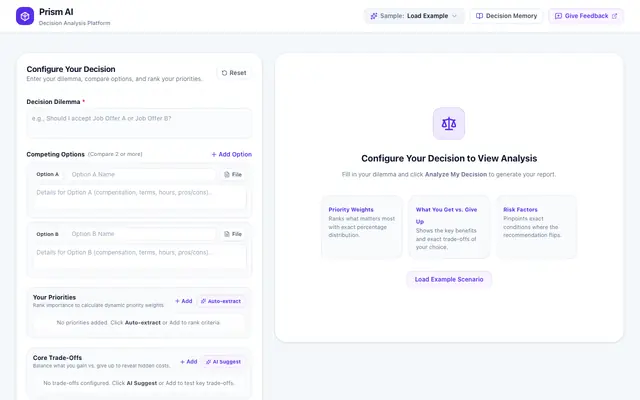Click the Configure Your Decision heading
Screen dimensions: 640x400
click(71, 69)
